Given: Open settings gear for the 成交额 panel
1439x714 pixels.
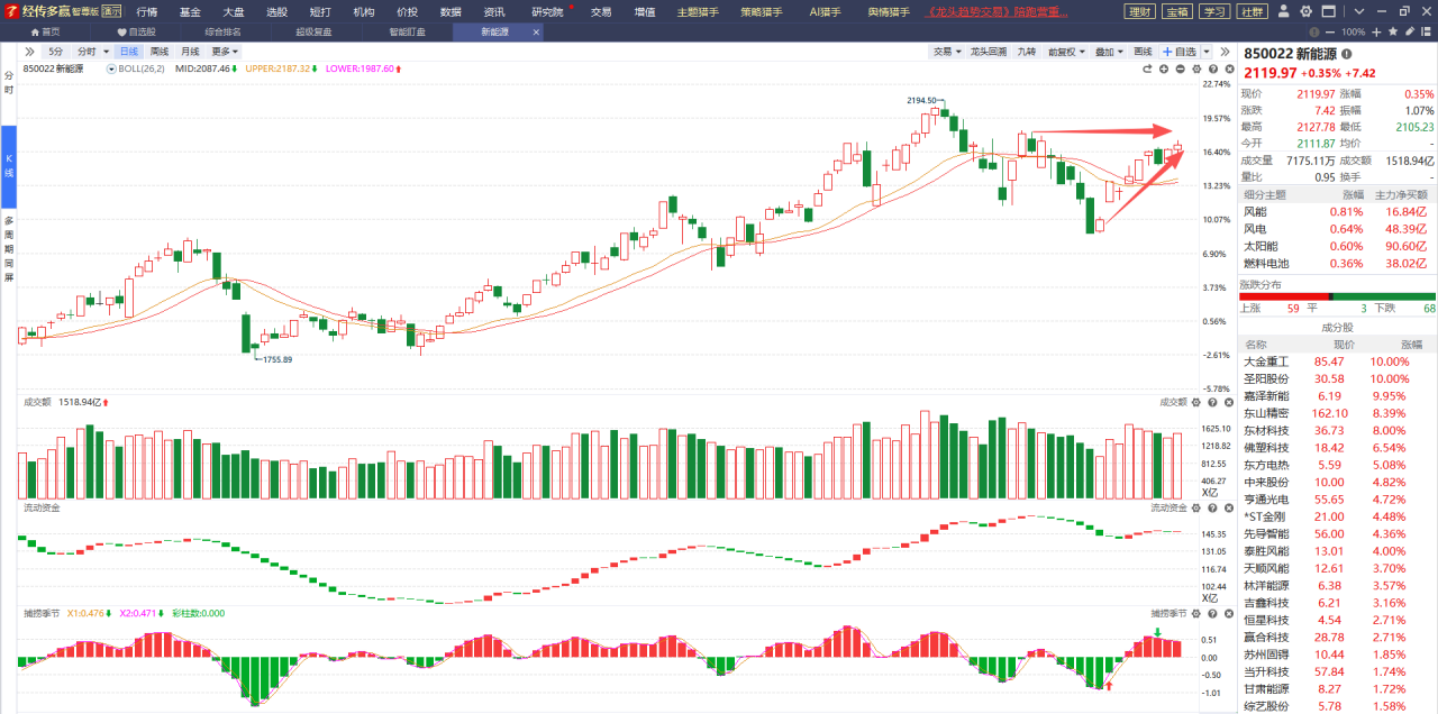Looking at the screenshot, I should click(x=1196, y=402).
